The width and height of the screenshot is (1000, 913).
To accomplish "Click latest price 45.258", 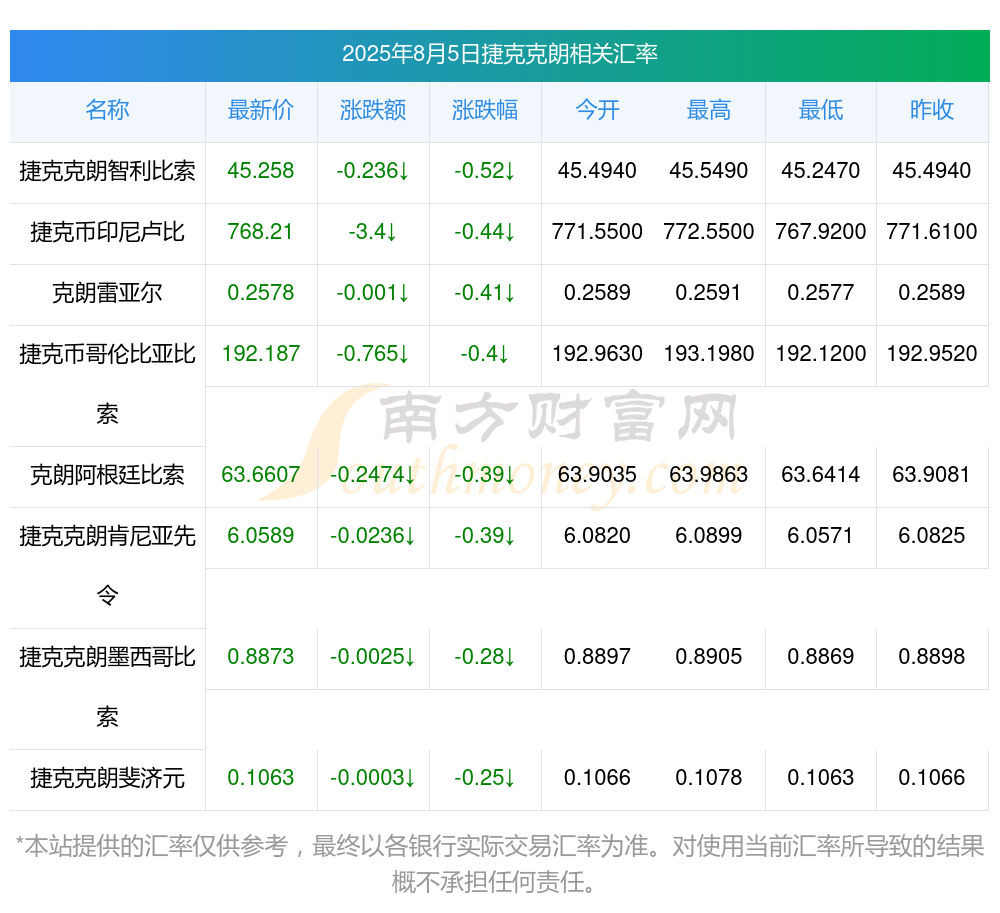I will click(261, 171).
